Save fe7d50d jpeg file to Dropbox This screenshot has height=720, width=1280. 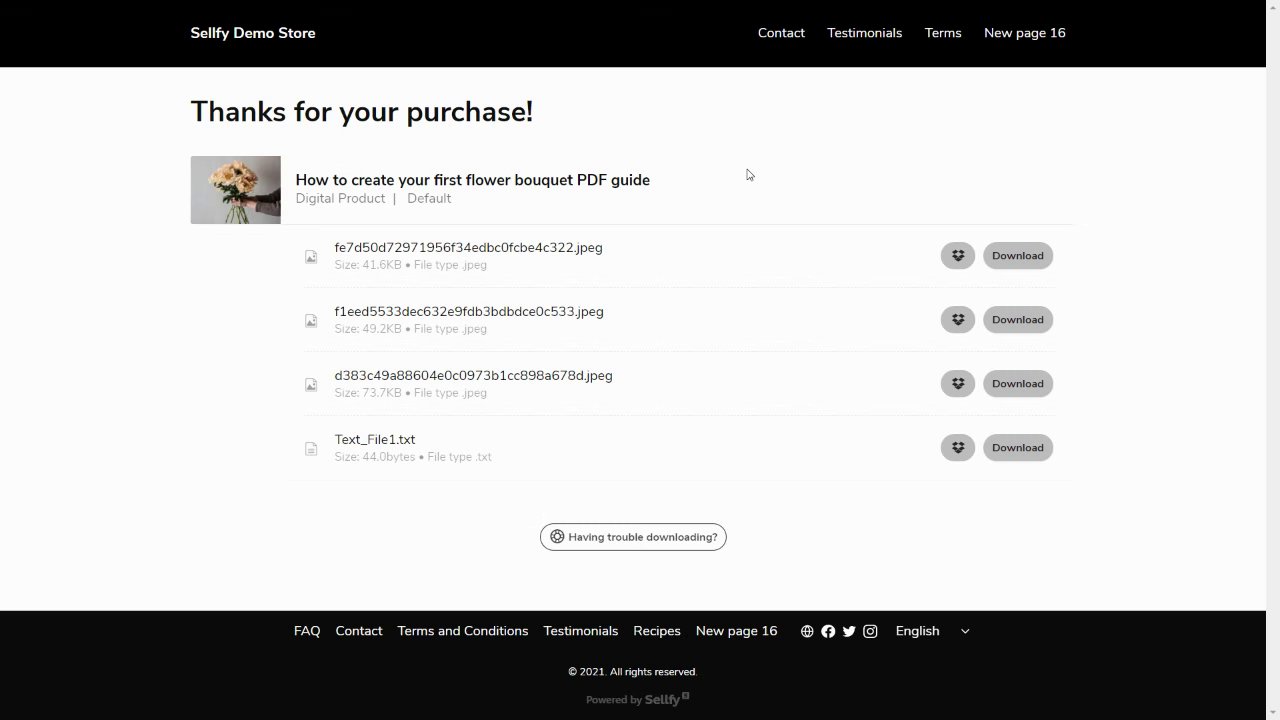pos(957,256)
